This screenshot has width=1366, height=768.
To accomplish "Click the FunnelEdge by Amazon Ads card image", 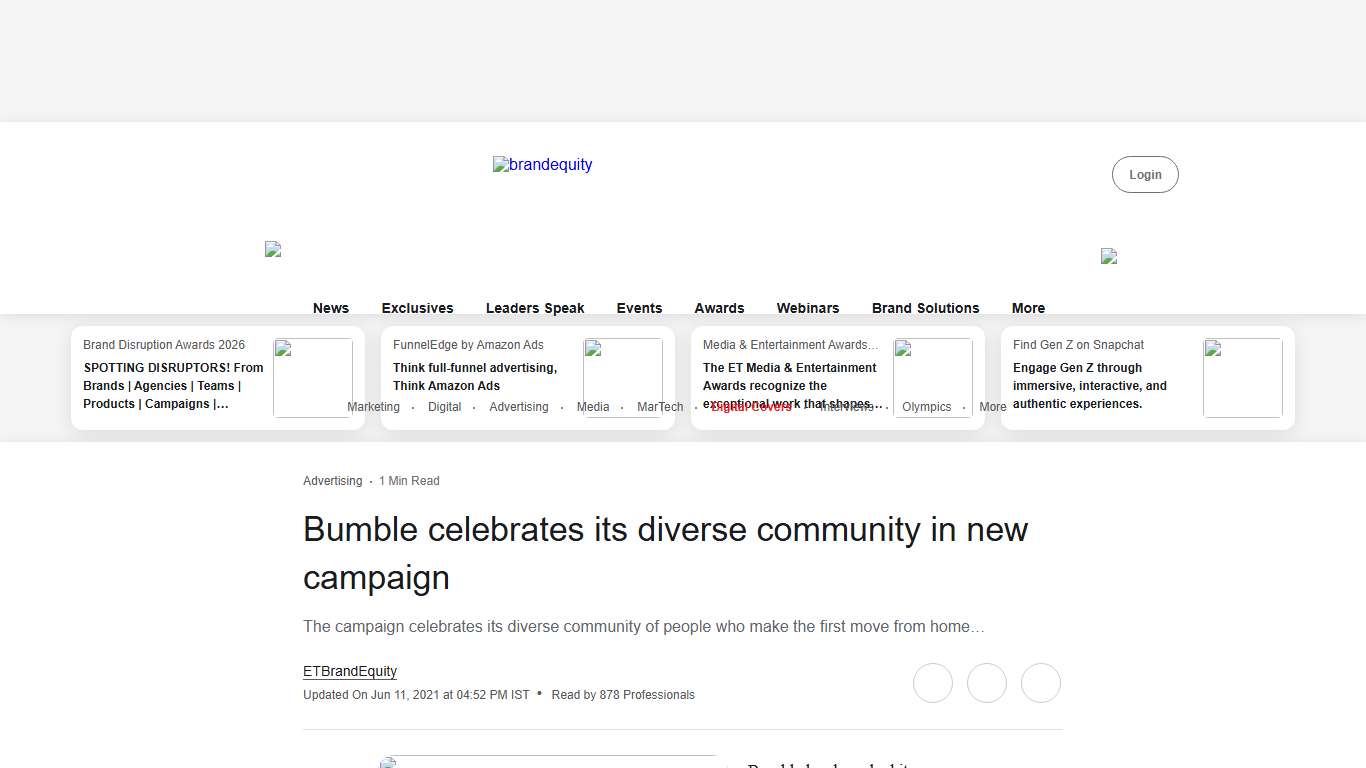I will click(623, 377).
